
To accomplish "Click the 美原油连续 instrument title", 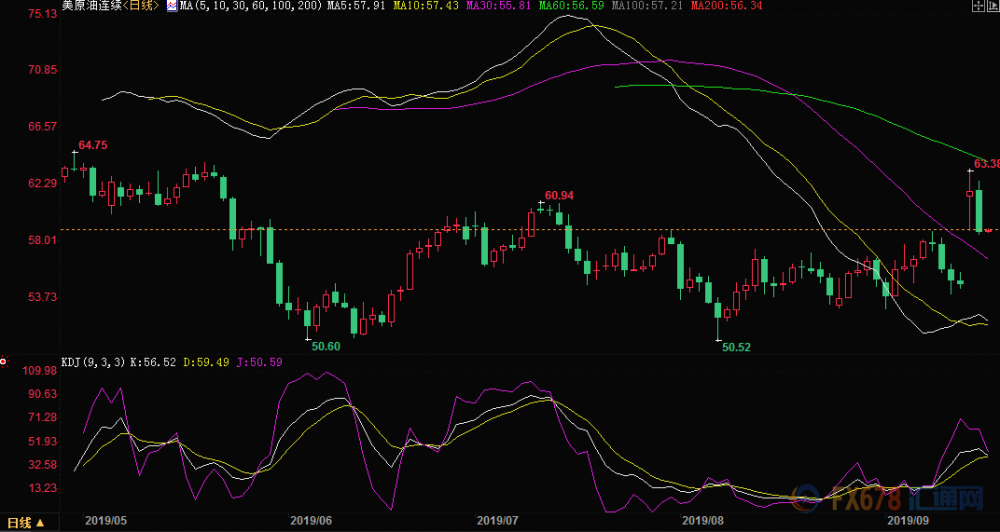I will (92, 6).
